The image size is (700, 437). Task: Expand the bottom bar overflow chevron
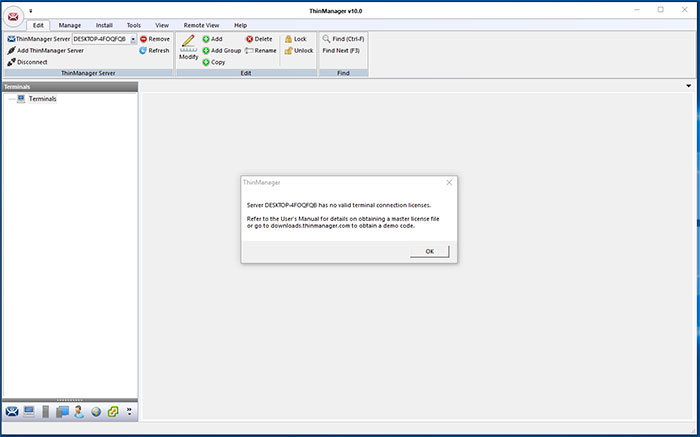[x=129, y=412]
